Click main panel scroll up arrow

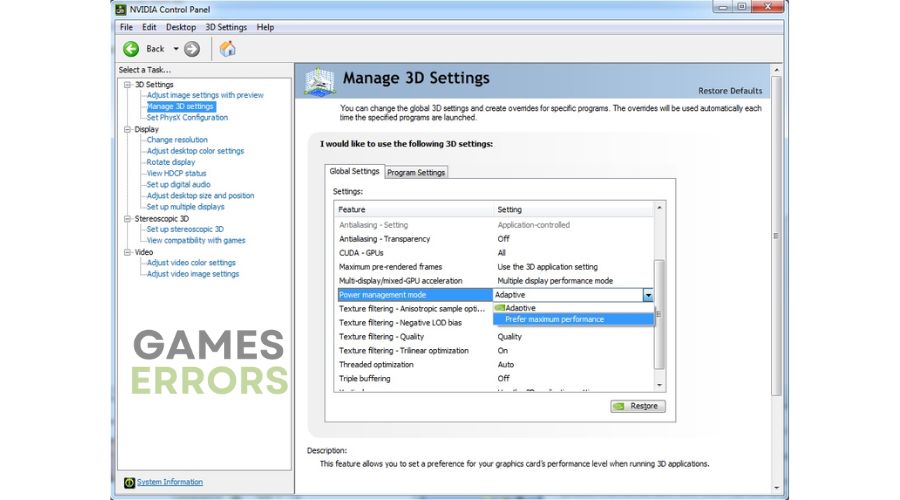(777, 69)
